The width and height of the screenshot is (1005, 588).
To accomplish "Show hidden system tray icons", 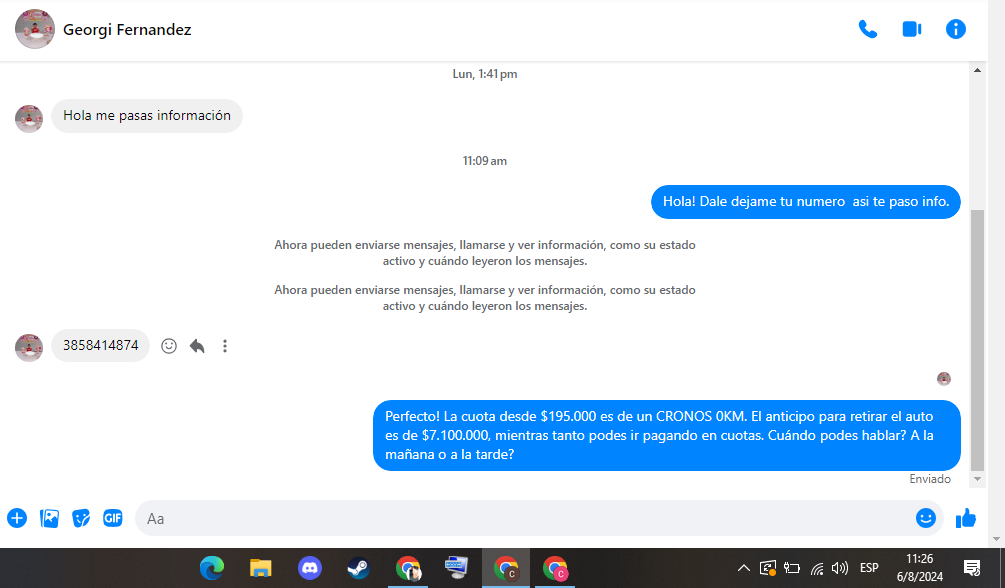I will click(743, 568).
